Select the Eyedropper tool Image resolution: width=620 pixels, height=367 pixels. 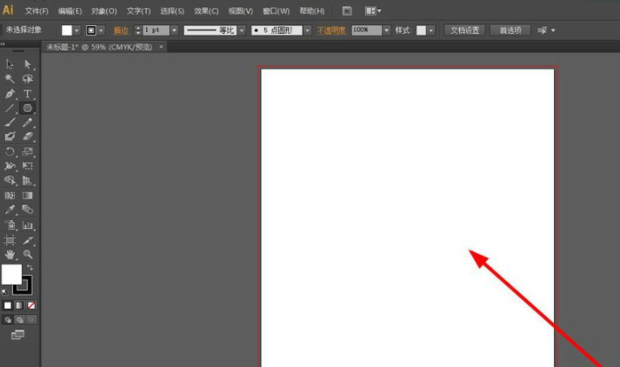point(10,210)
